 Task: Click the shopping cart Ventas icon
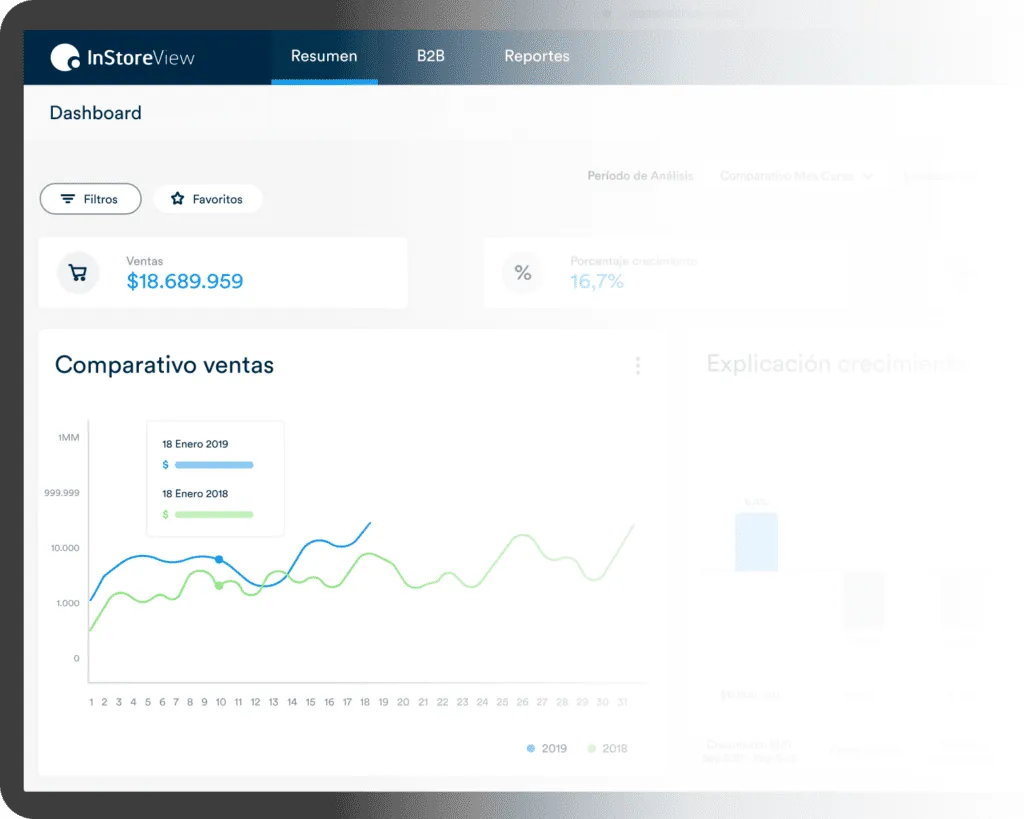[x=78, y=272]
